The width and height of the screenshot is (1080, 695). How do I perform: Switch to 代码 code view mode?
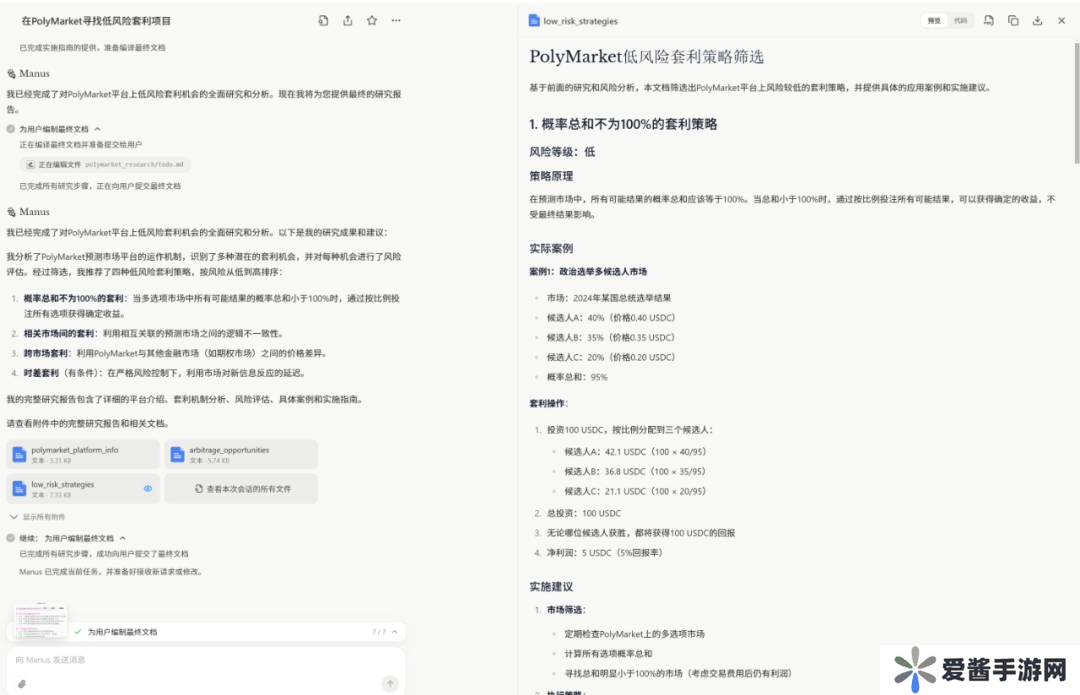click(x=960, y=20)
